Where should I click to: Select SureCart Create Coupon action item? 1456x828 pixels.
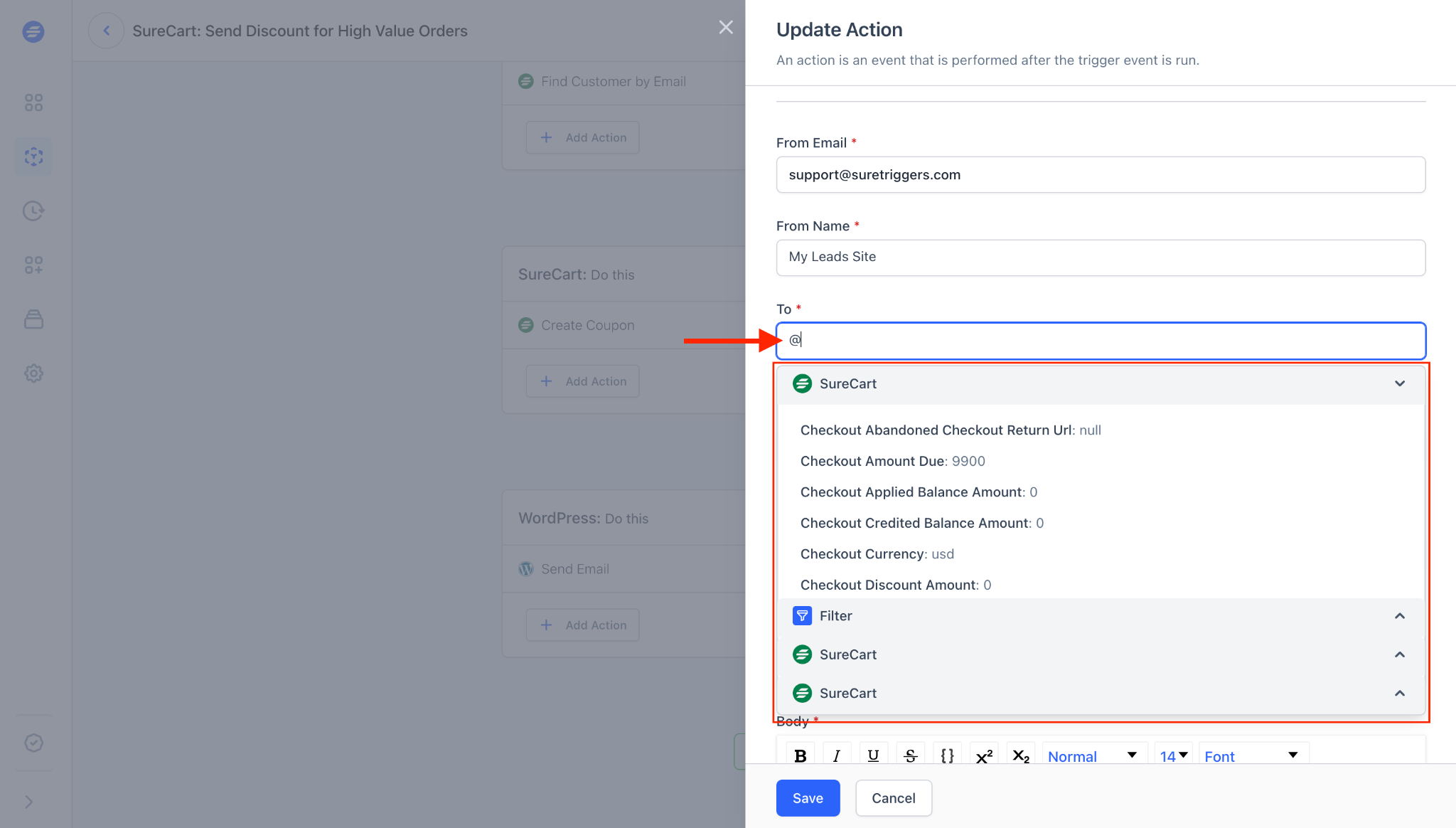pos(587,324)
